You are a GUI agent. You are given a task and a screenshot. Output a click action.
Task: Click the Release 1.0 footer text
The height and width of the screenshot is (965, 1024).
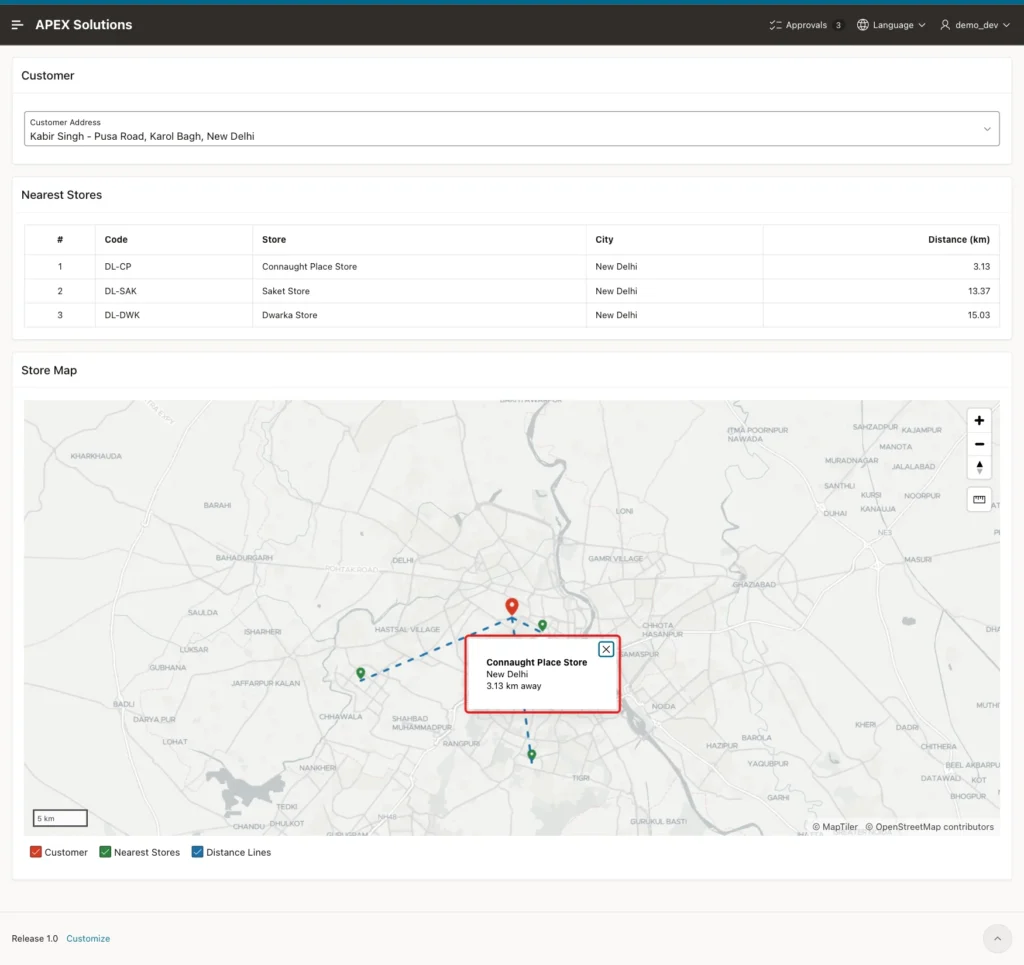coord(35,938)
